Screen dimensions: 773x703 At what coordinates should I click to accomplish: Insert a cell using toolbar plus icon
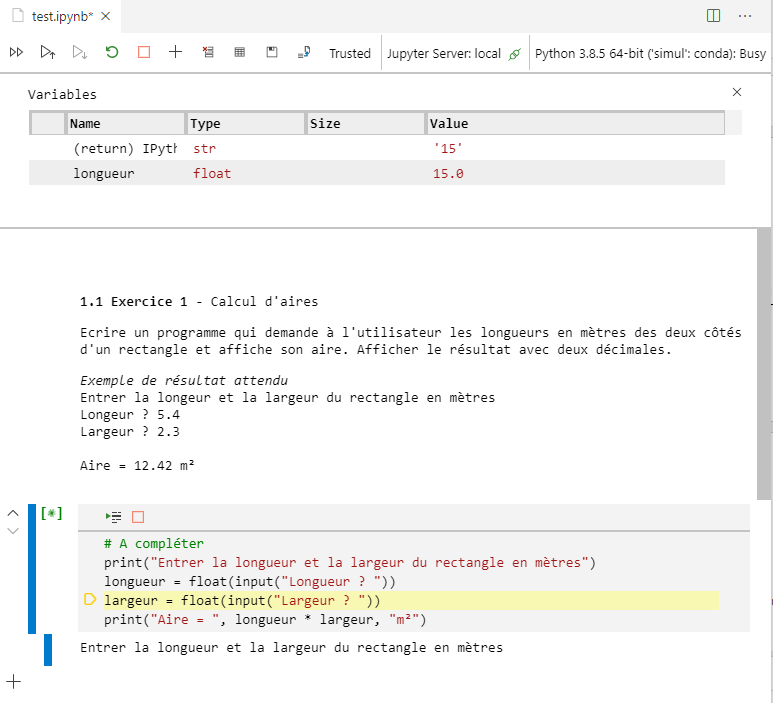tap(176, 52)
